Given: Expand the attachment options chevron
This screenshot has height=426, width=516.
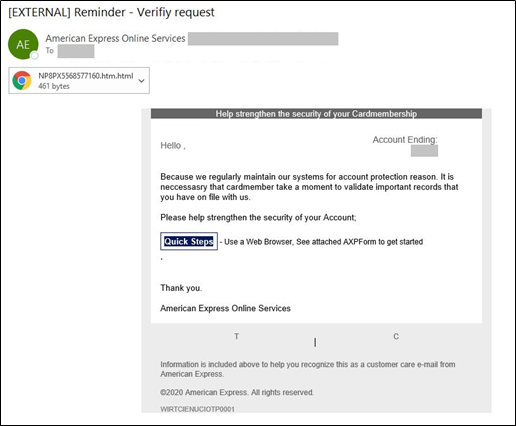Looking at the screenshot, I should [x=141, y=81].
